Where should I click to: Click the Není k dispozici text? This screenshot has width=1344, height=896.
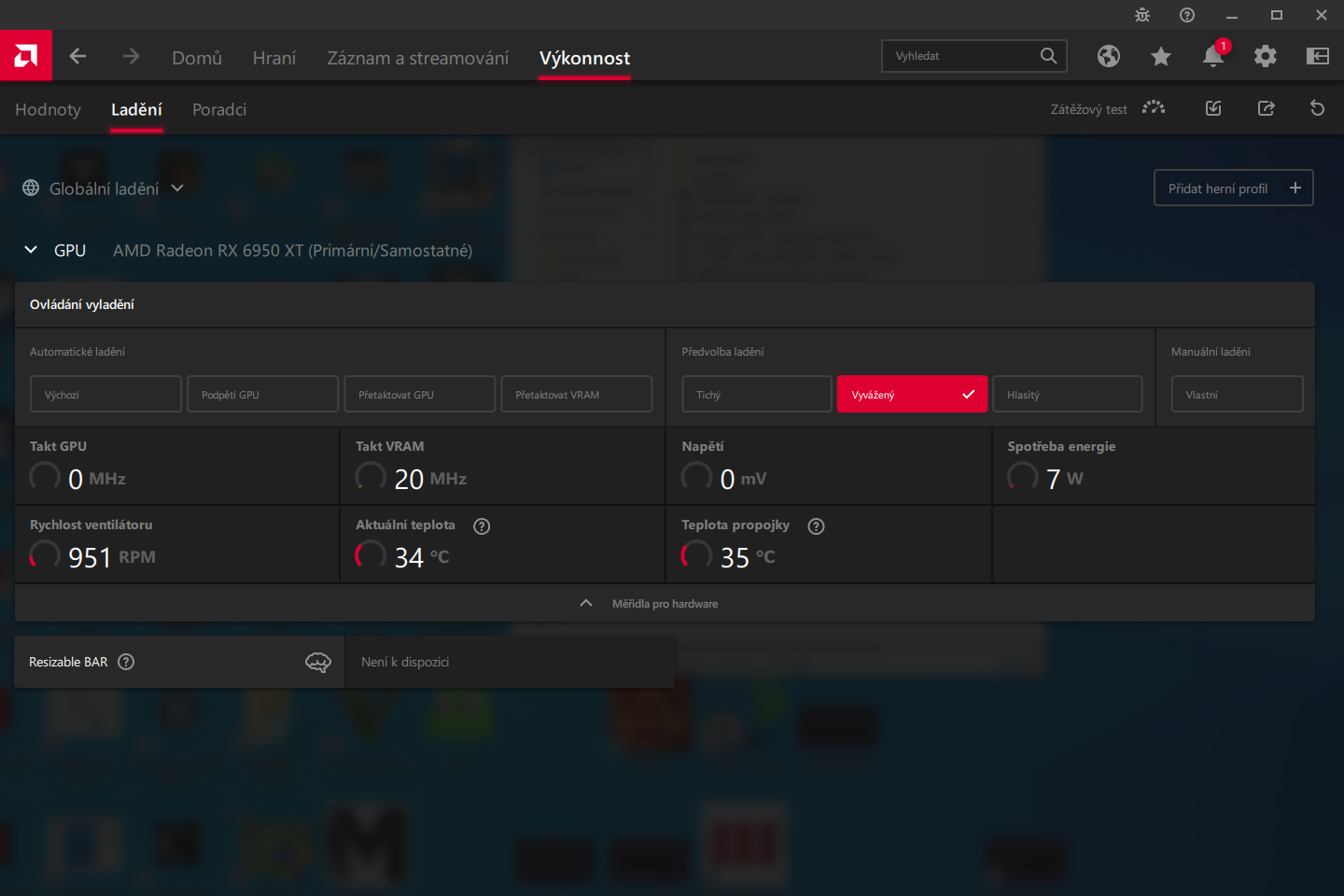[405, 662]
